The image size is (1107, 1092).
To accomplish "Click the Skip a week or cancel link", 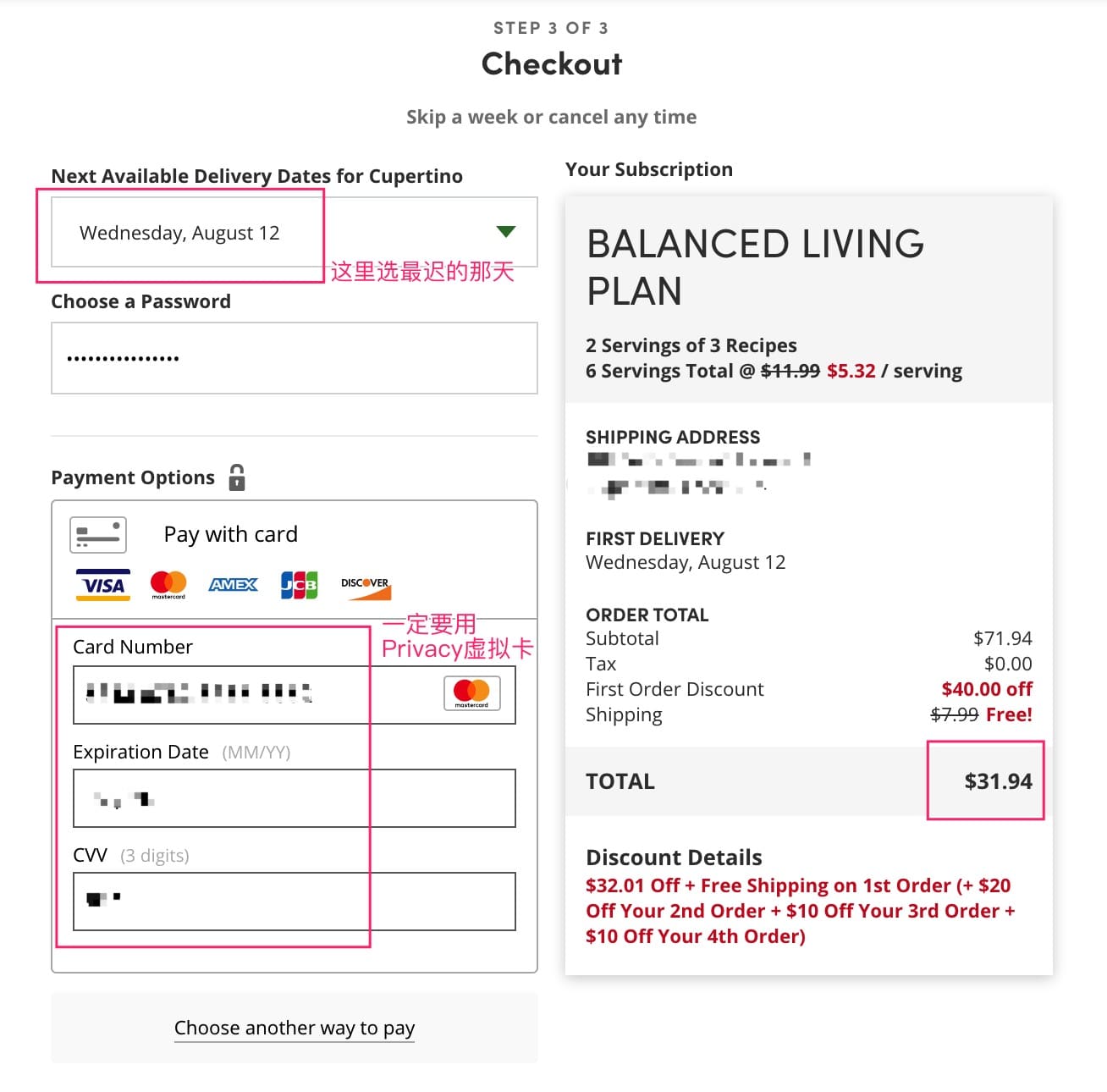I will coord(551,116).
